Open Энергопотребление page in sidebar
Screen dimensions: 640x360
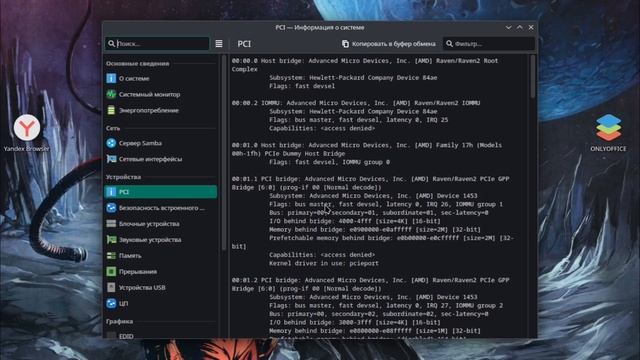pos(160,110)
